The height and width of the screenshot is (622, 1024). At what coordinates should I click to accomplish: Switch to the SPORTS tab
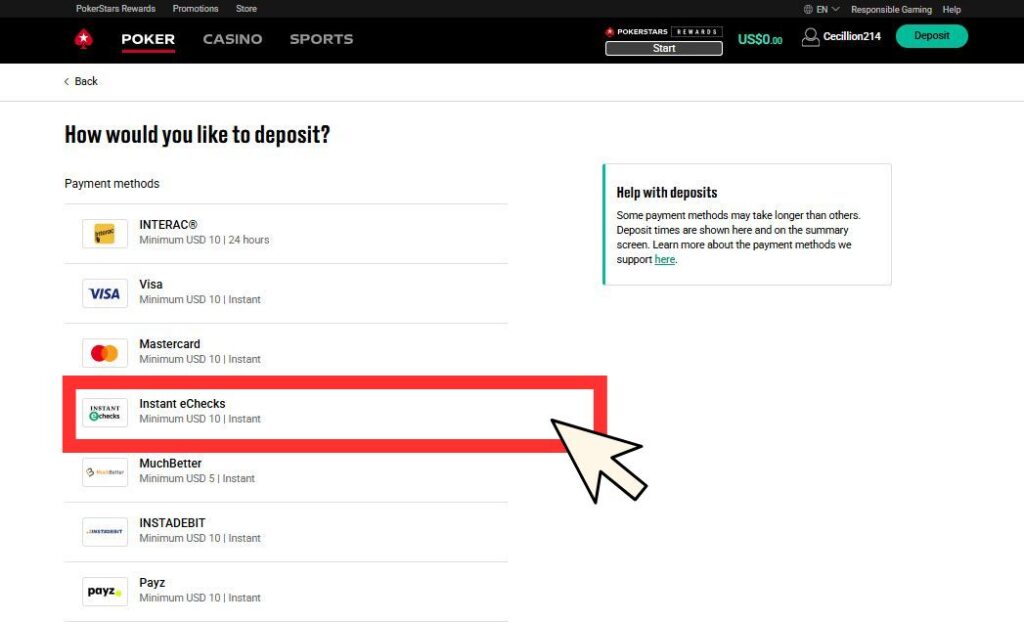tap(321, 39)
